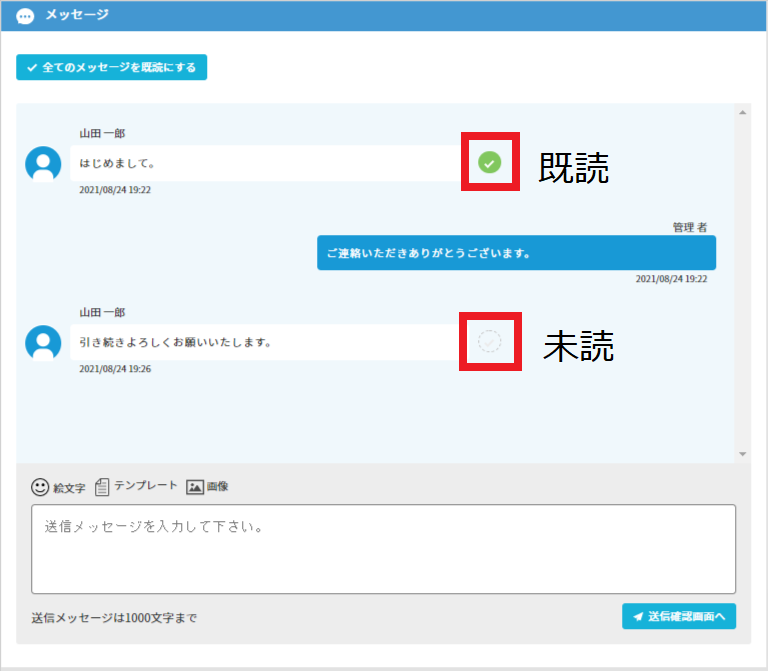Click the avatar beside the 引き続きよろしくお願いいたします message
Screen dimensions: 768x671
43,342
